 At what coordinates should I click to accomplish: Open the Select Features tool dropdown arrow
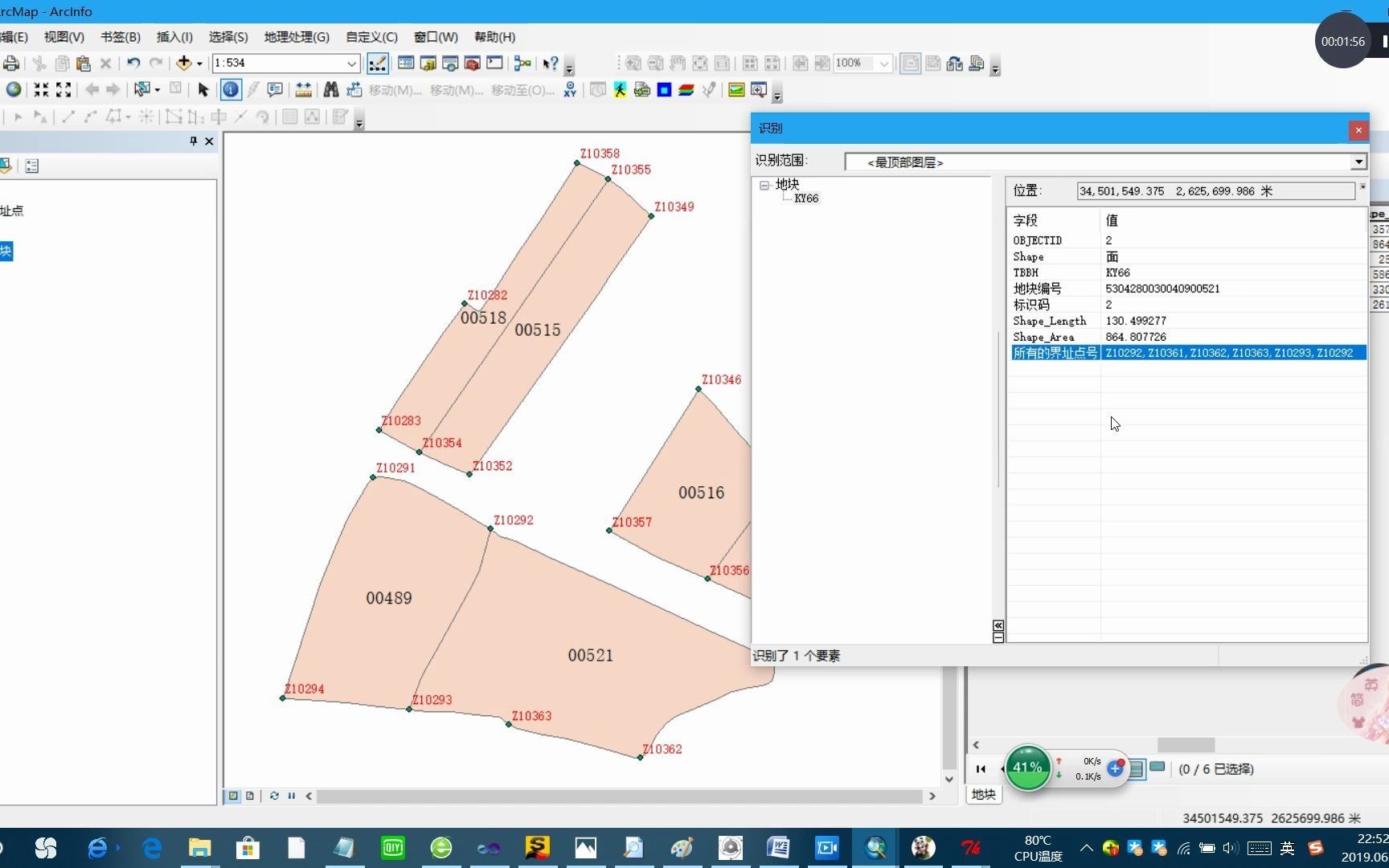click(x=157, y=89)
